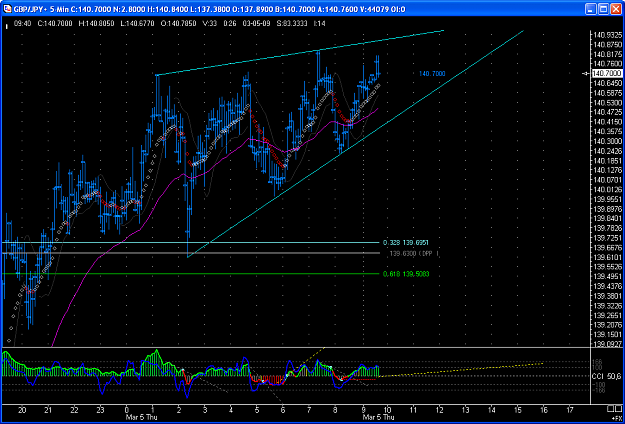This screenshot has width=625, height=424.
Task: Select the cyan 0.328 horizontal Fibonacci line
Action: [191, 242]
